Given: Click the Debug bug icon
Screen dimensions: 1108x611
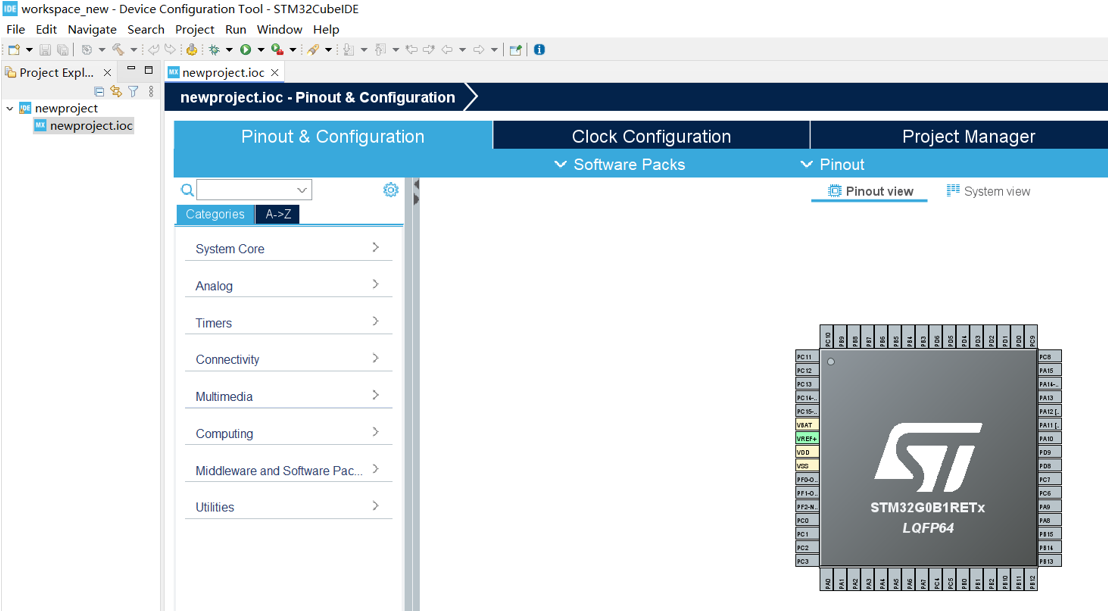Looking at the screenshot, I should point(214,49).
